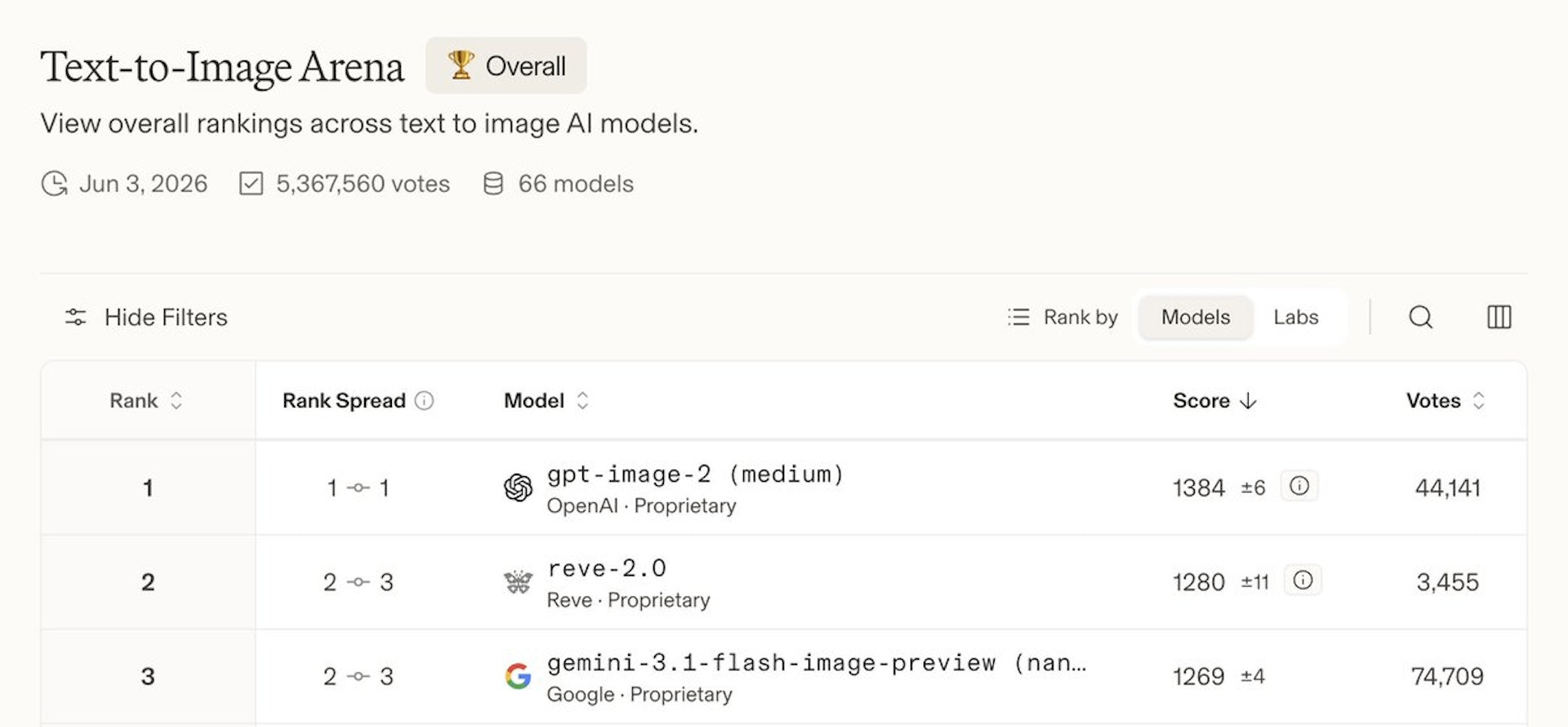Viewport: 1568px width, 727px height.
Task: Click info icon next to gpt-image-2 score
Action: point(1298,486)
